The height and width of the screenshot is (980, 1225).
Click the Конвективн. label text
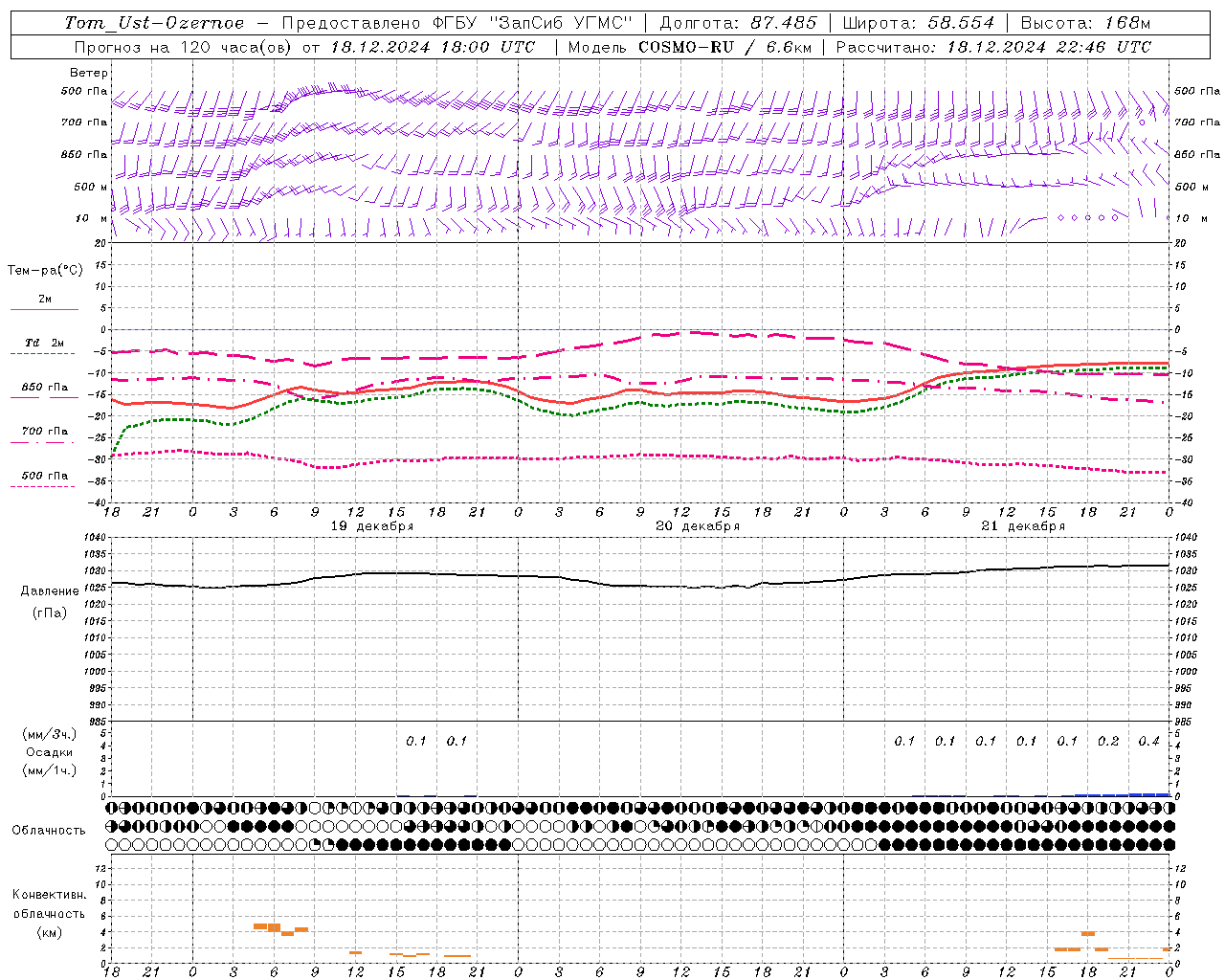tap(49, 895)
